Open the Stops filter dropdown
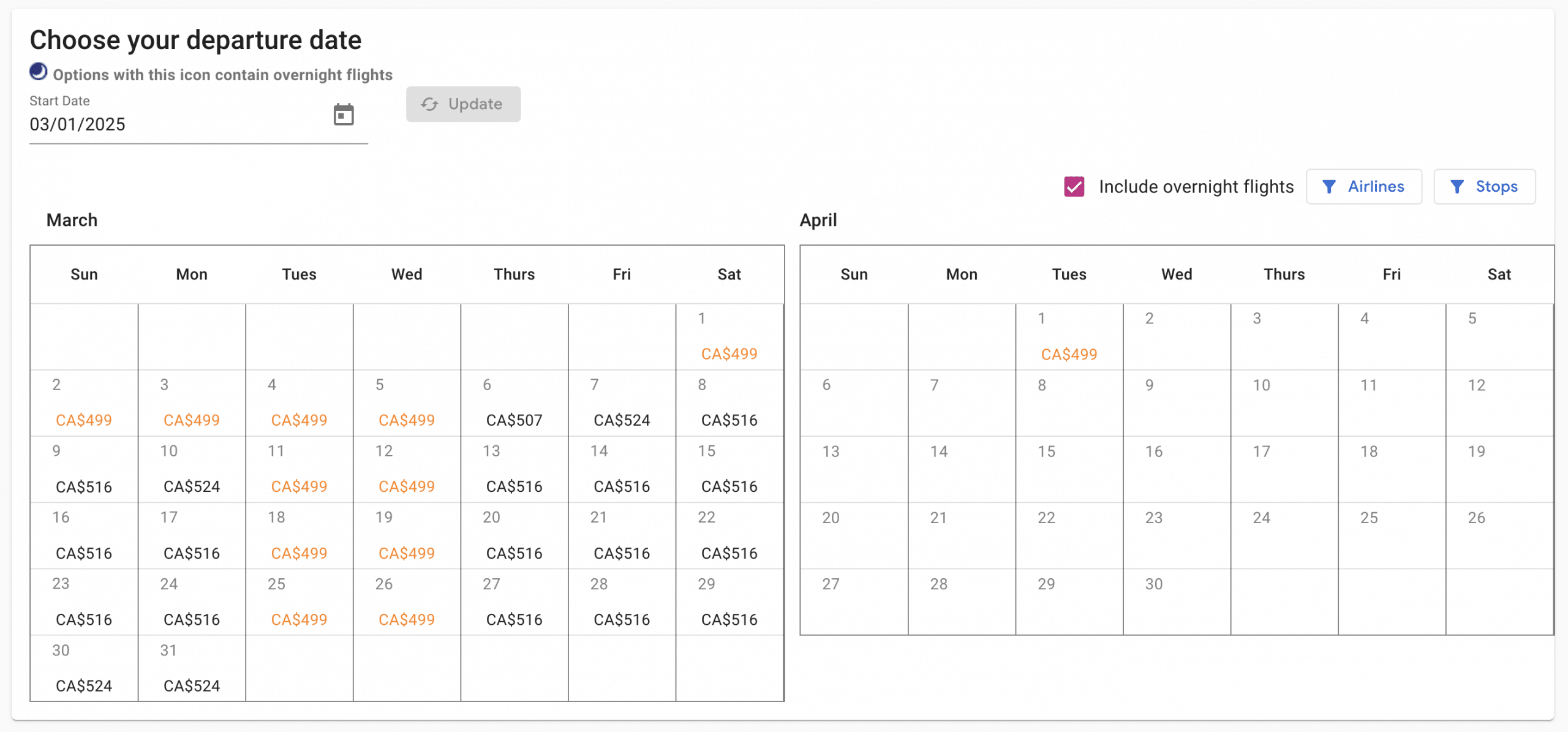 point(1484,186)
